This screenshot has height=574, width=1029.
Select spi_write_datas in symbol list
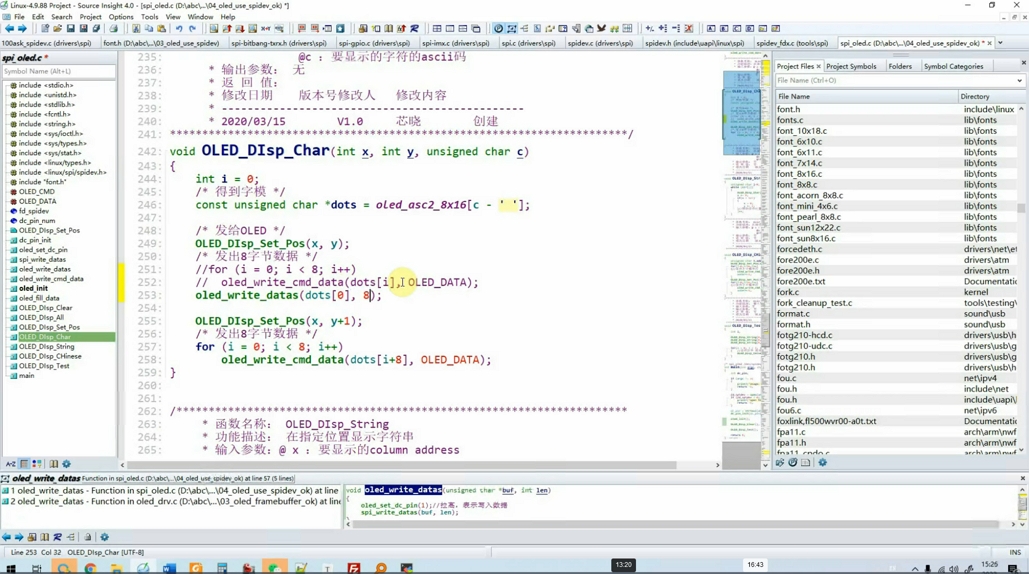42,259
